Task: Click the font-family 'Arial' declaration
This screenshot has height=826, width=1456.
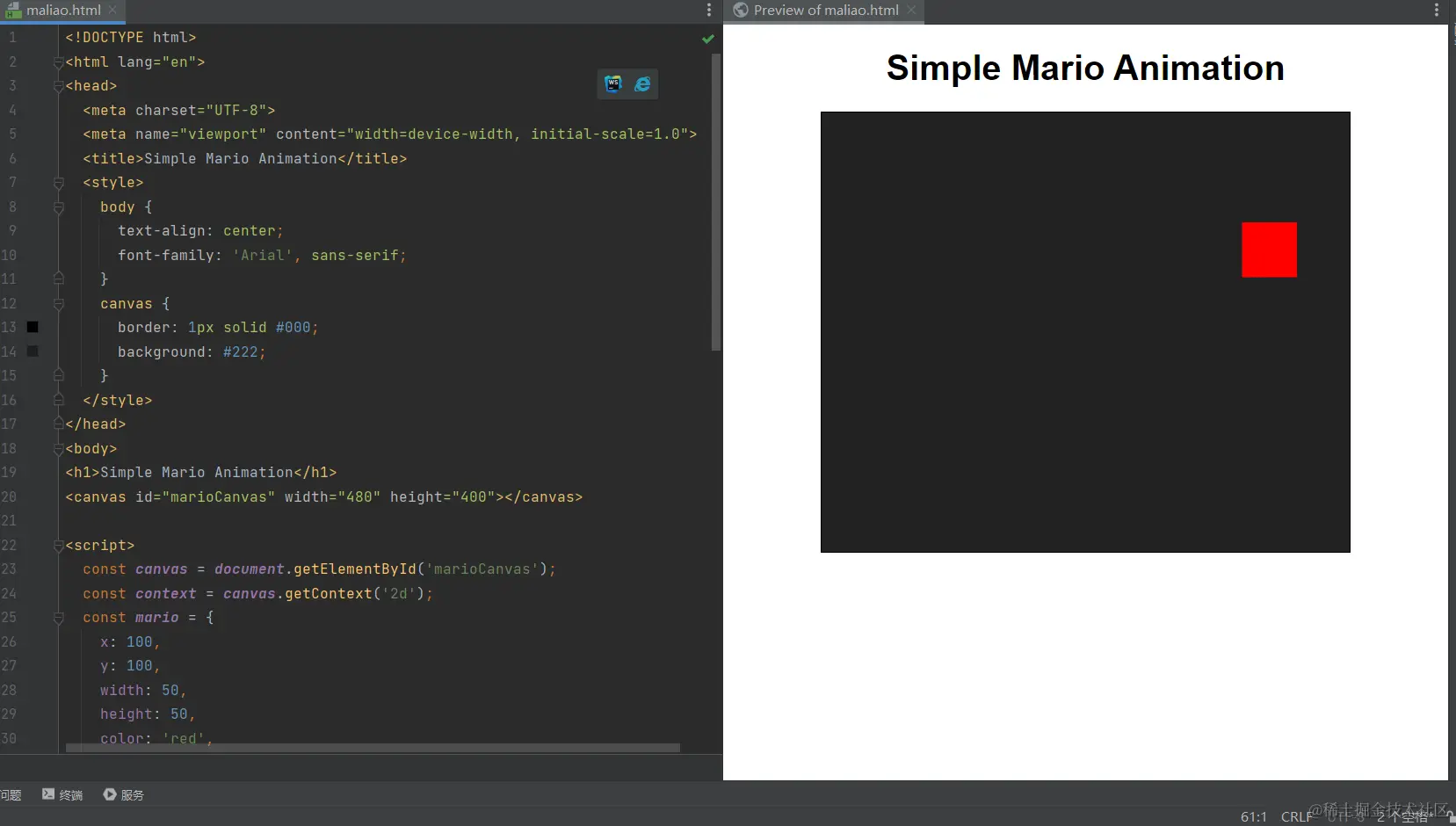Action: (x=262, y=256)
